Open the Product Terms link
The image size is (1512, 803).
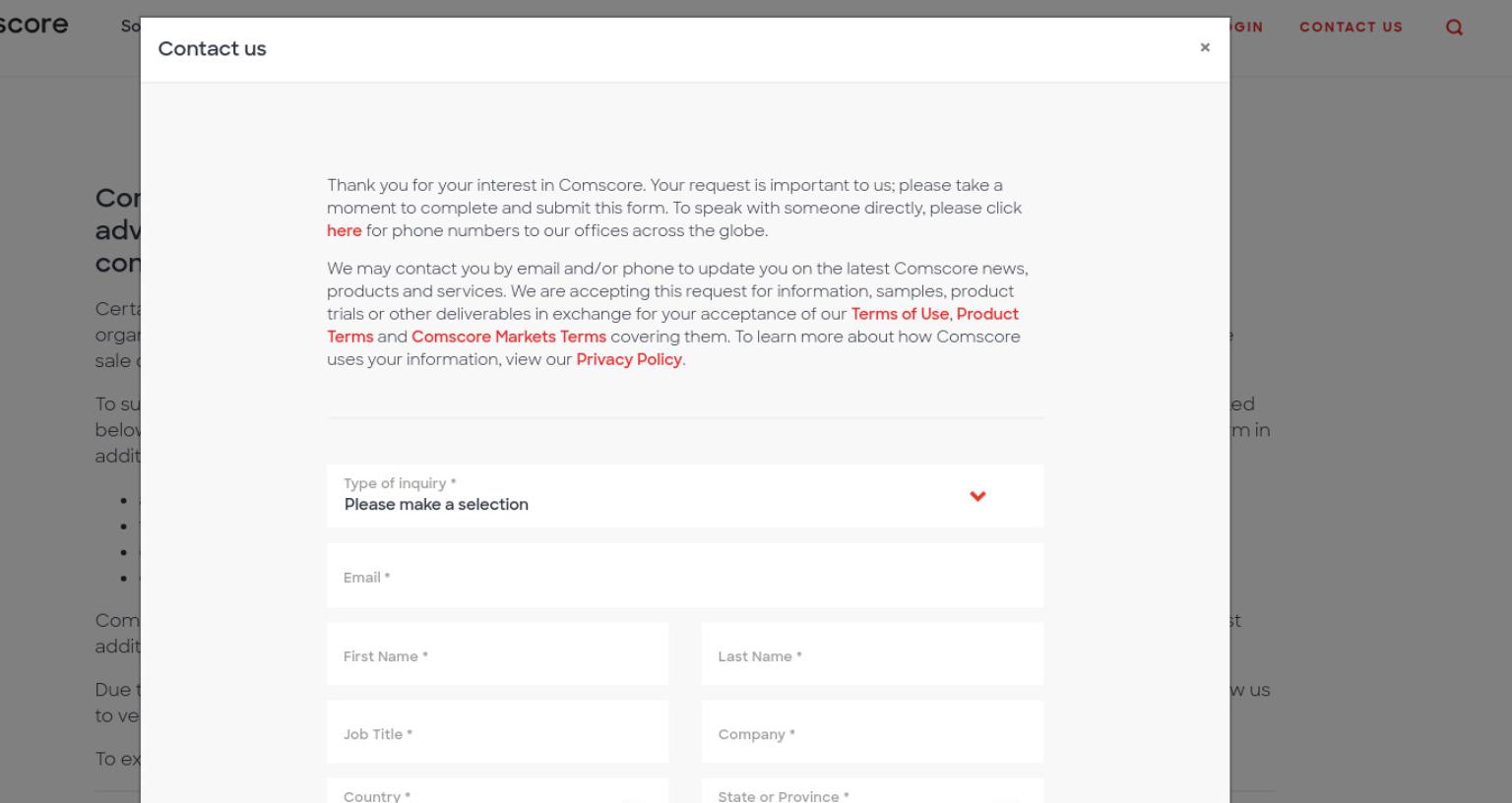tap(672, 325)
